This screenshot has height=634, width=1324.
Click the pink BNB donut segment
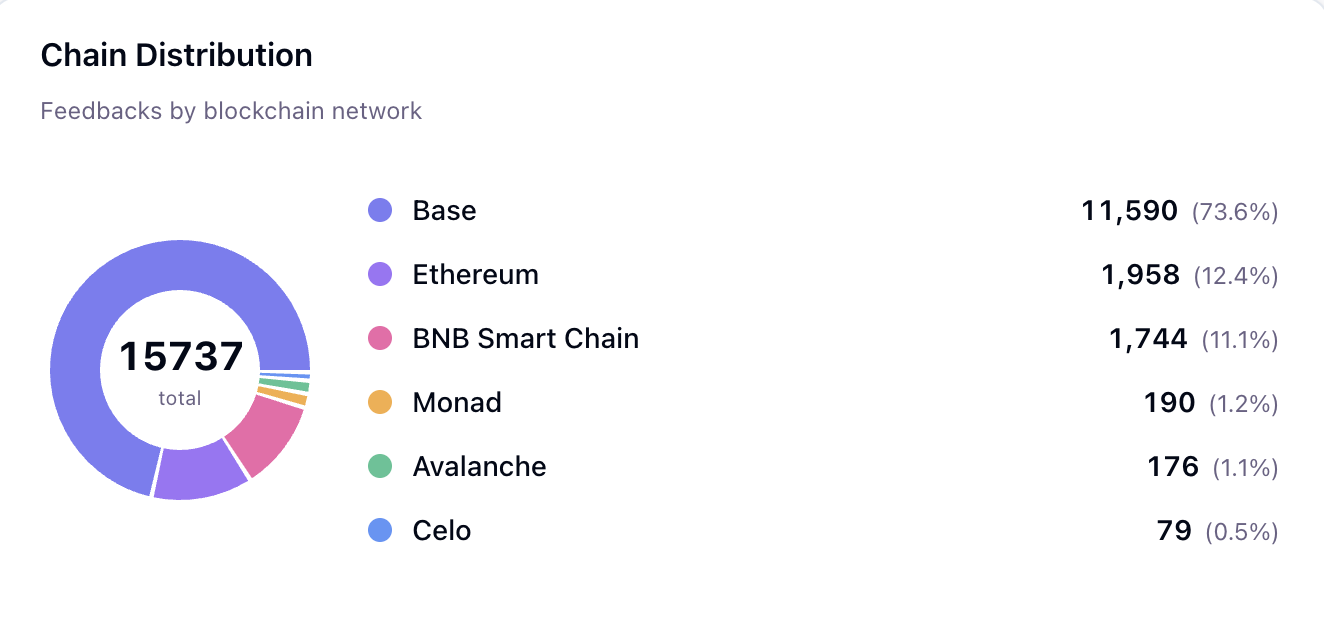pos(263,435)
